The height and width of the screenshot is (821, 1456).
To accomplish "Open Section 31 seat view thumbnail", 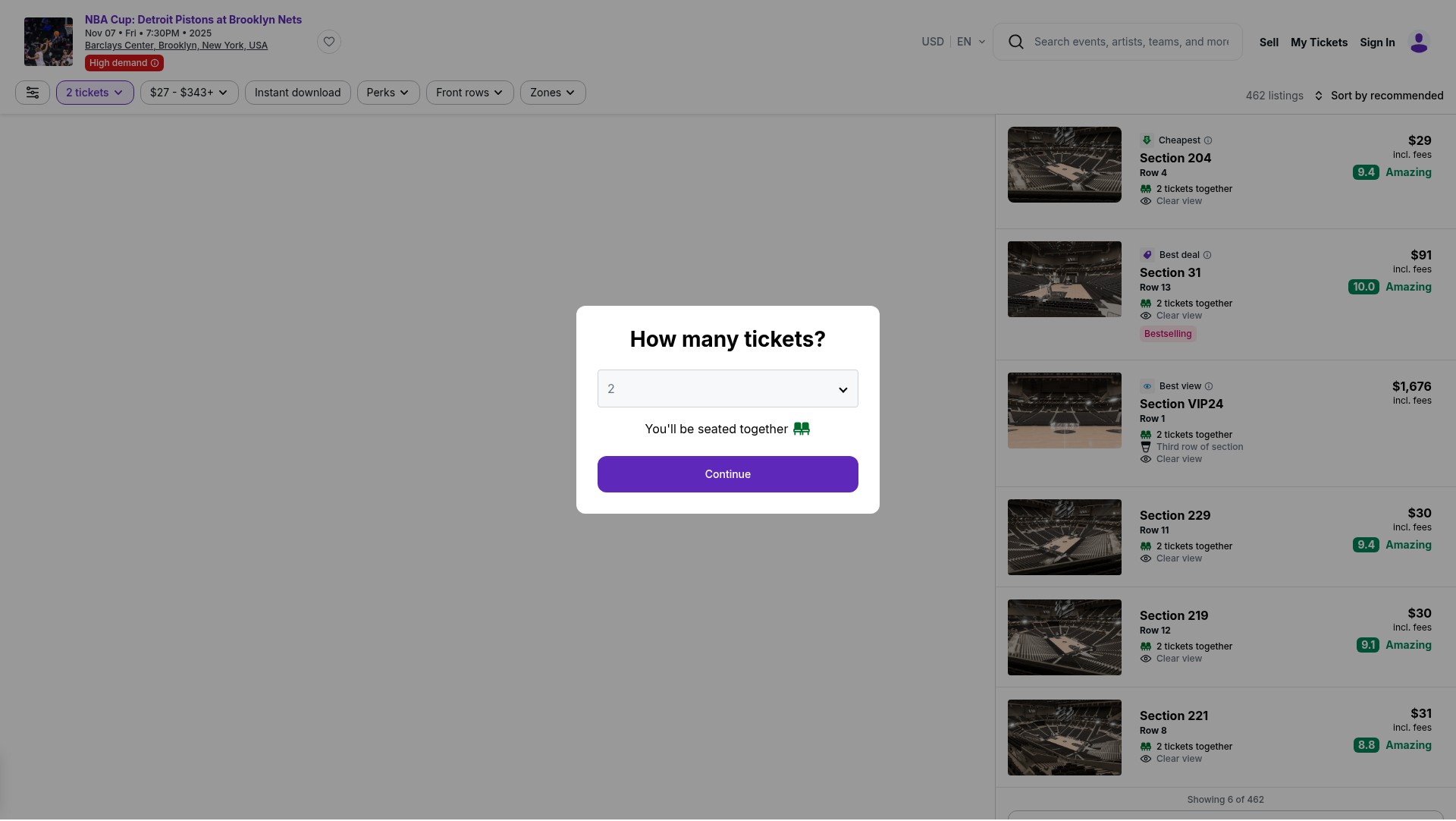I will [x=1065, y=279].
